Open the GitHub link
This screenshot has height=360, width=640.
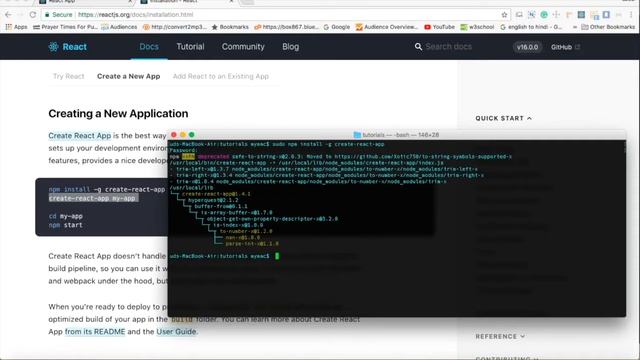tap(565, 47)
